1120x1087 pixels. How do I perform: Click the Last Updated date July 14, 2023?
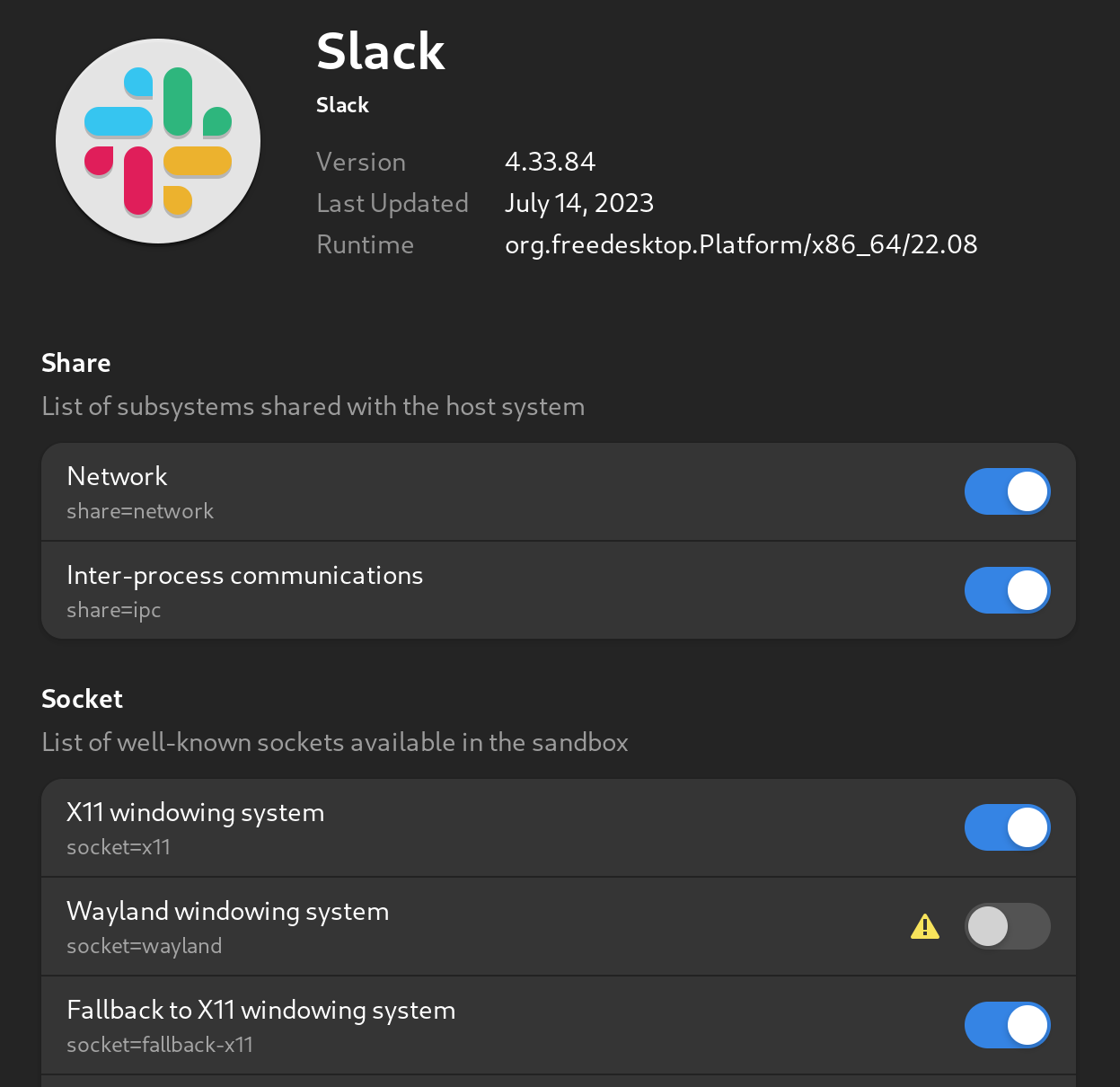pyautogui.click(x=578, y=203)
